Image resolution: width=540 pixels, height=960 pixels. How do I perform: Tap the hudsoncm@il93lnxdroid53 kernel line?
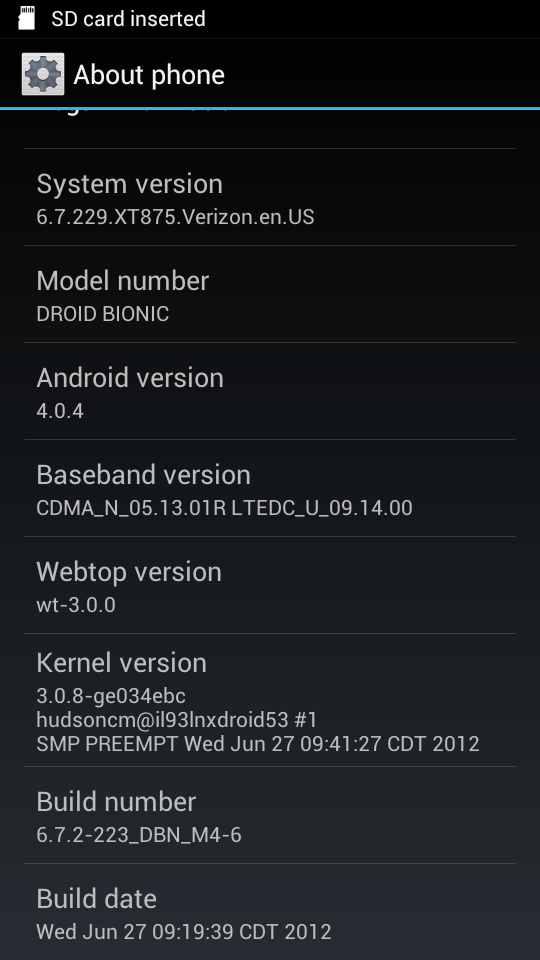[177, 719]
